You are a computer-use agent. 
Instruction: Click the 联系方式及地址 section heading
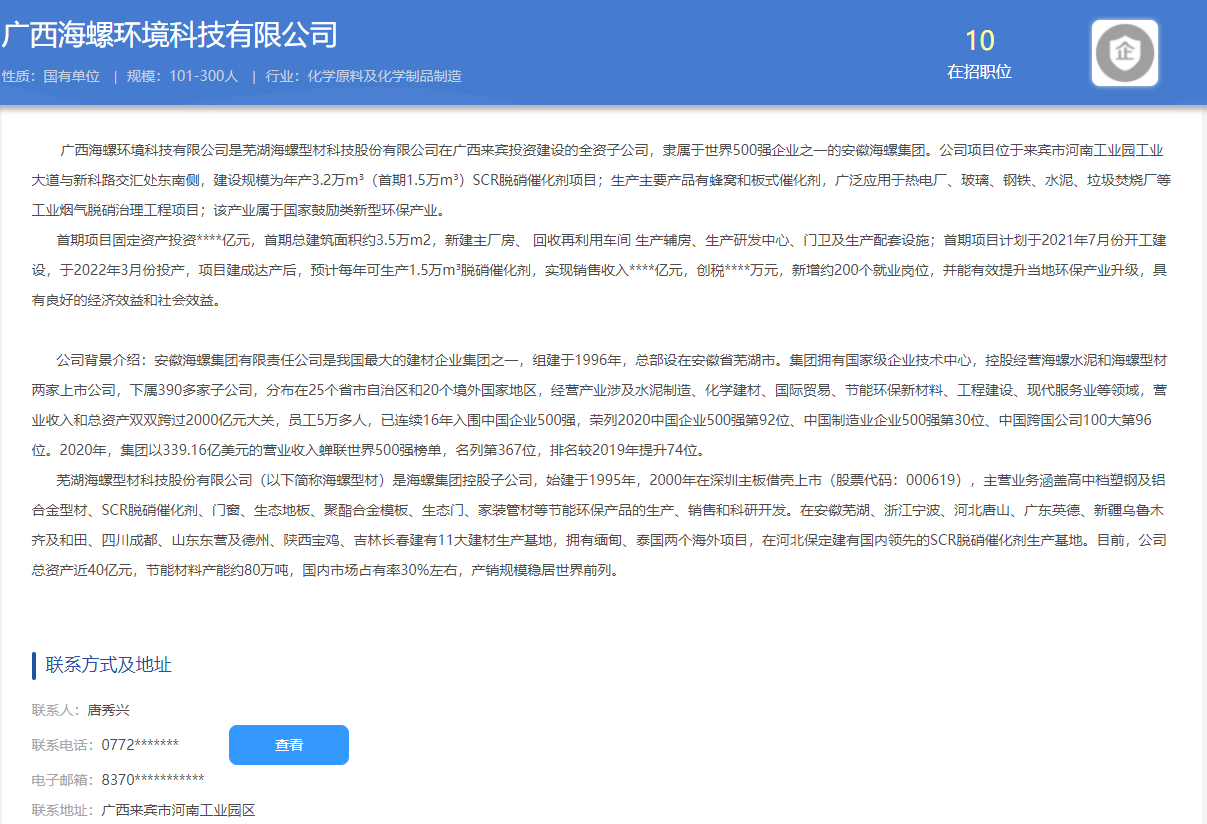click(x=109, y=665)
